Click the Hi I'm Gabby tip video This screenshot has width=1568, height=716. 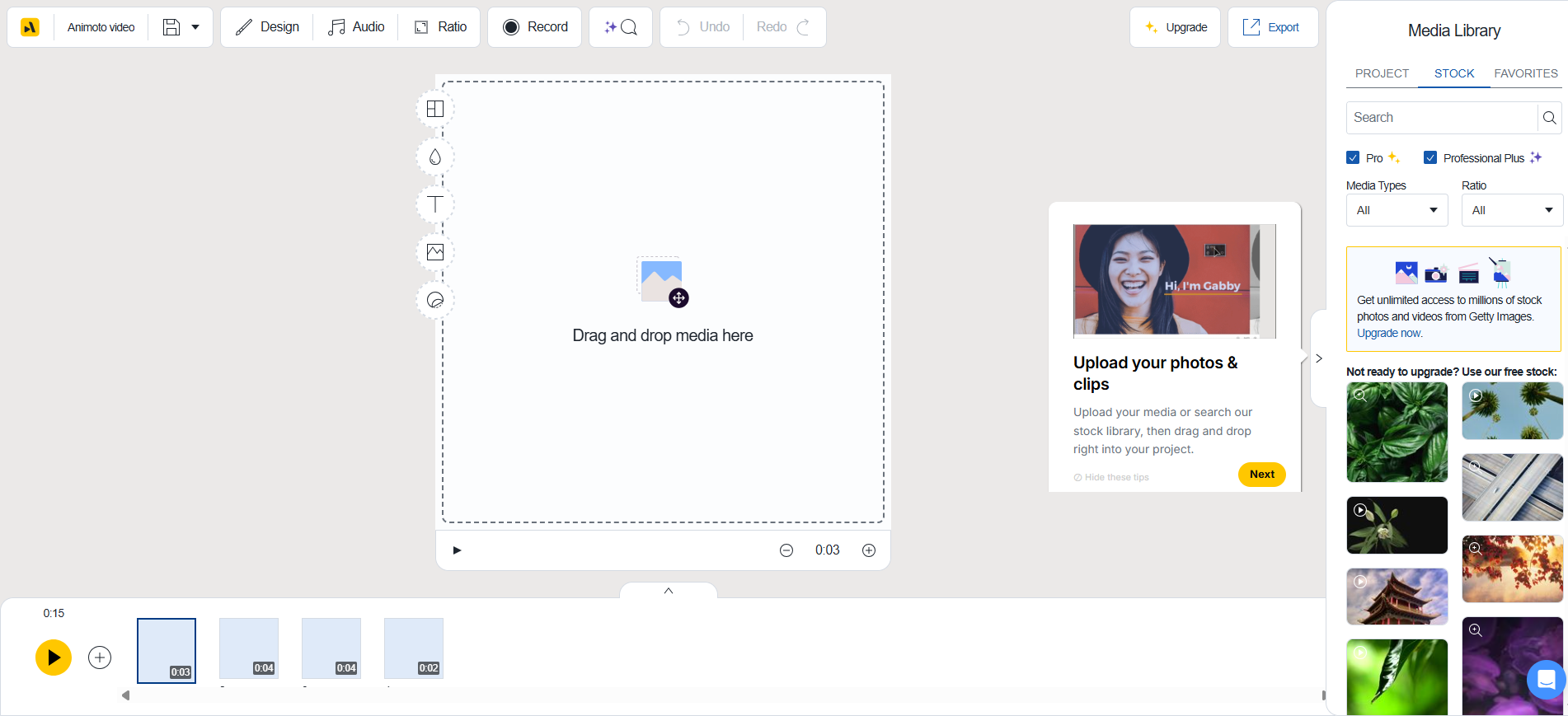pyautogui.click(x=1175, y=281)
